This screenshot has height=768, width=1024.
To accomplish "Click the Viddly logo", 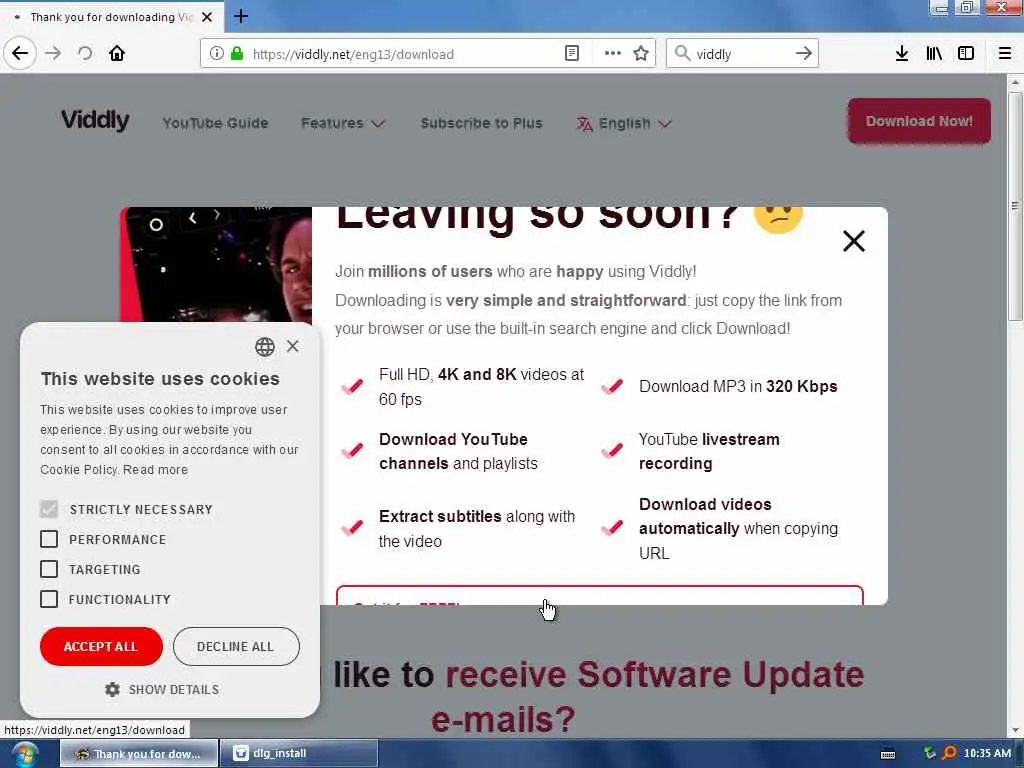I will click(95, 120).
